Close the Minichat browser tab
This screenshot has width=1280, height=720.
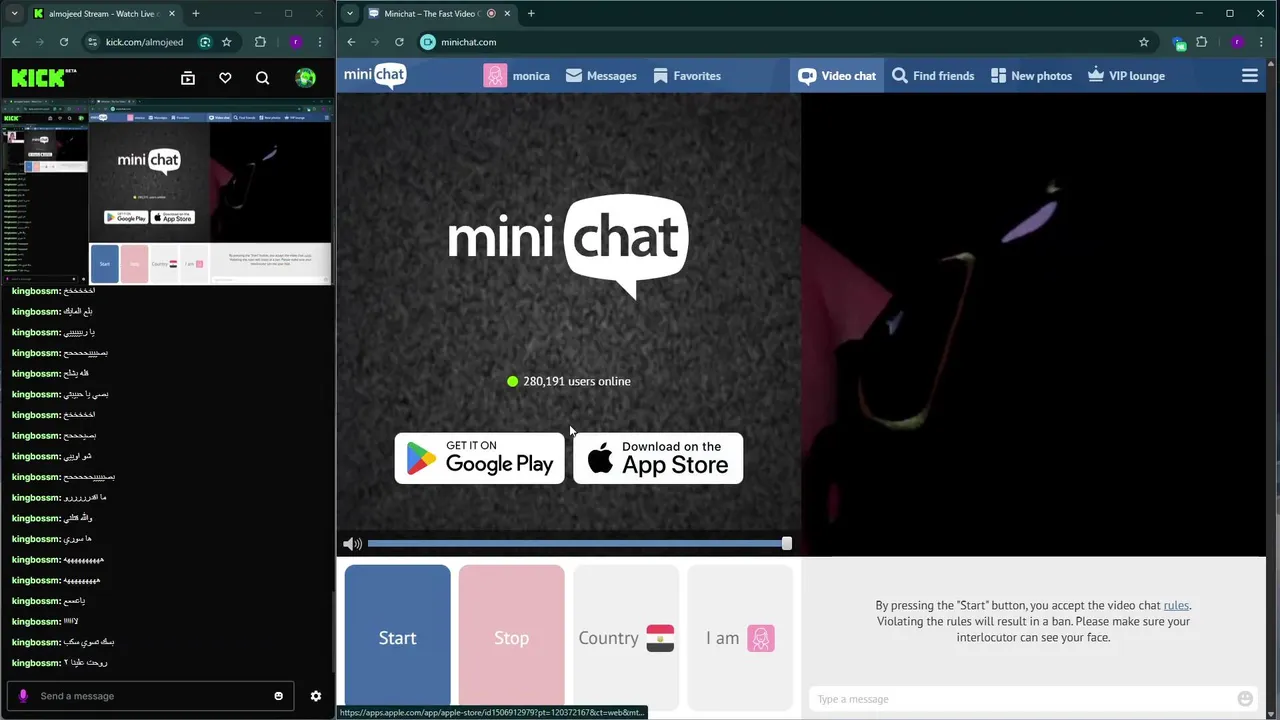pos(506,13)
